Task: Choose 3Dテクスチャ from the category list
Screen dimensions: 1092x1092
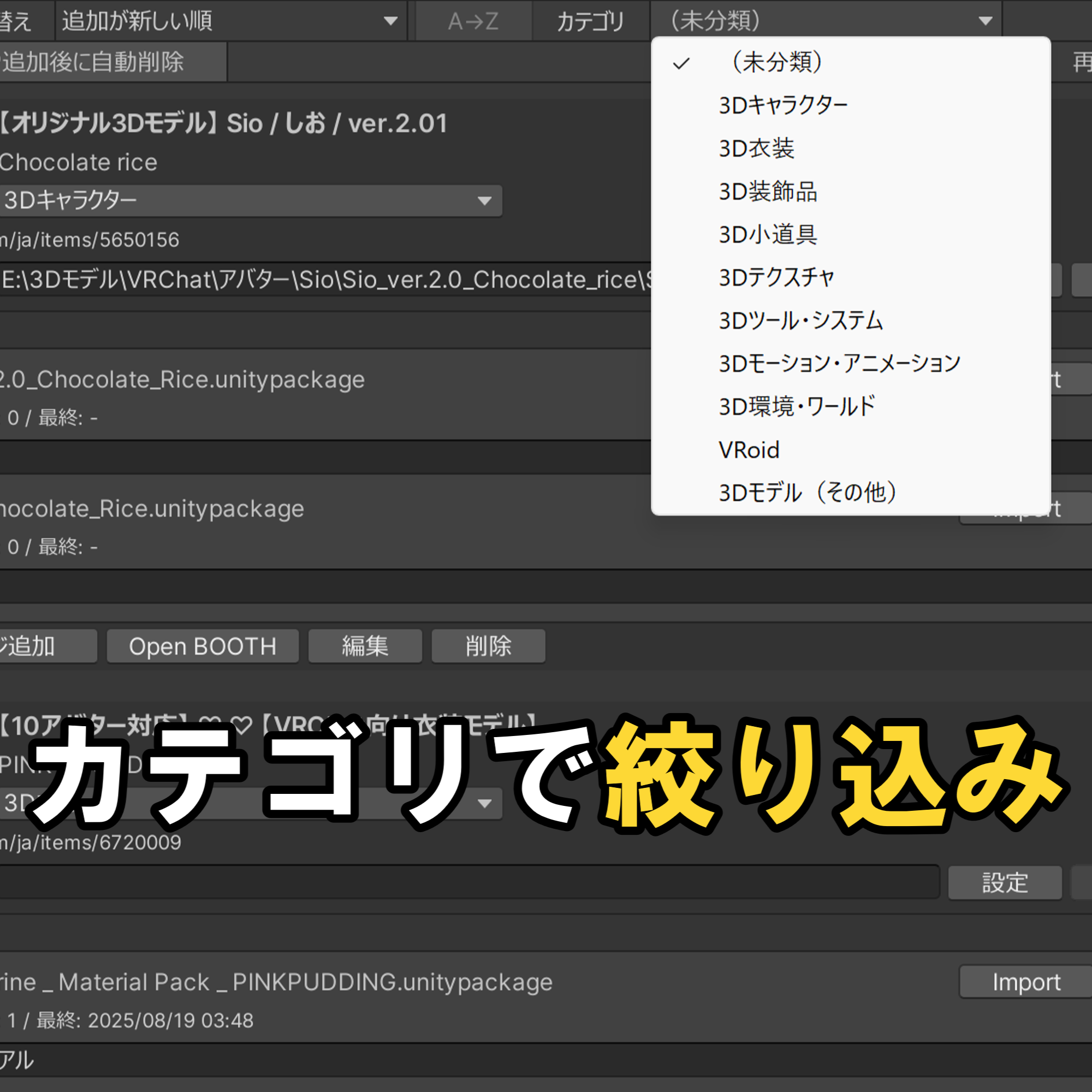Action: tap(775, 277)
